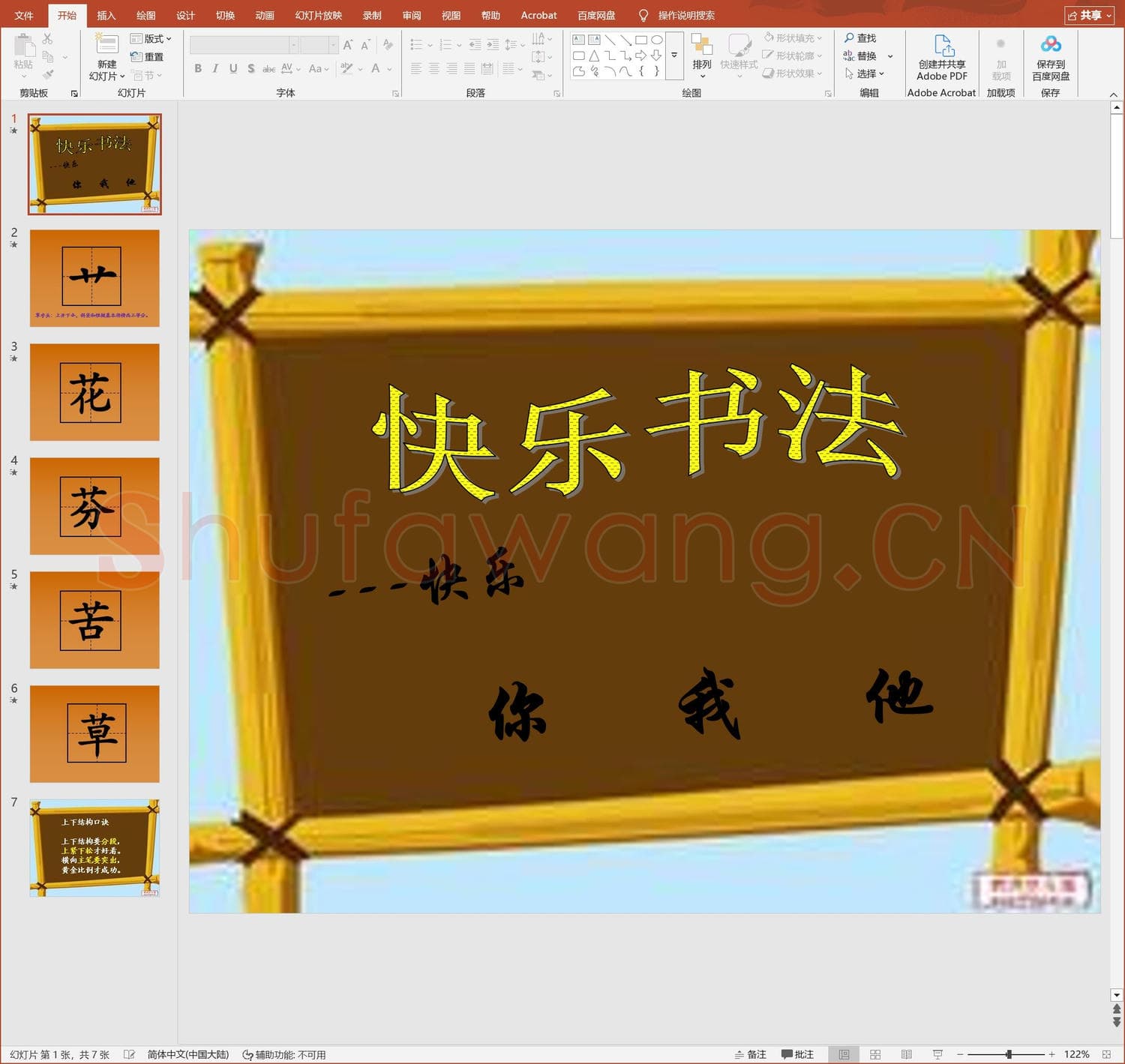Collapse the ribbon with the chevron

tap(1114, 94)
